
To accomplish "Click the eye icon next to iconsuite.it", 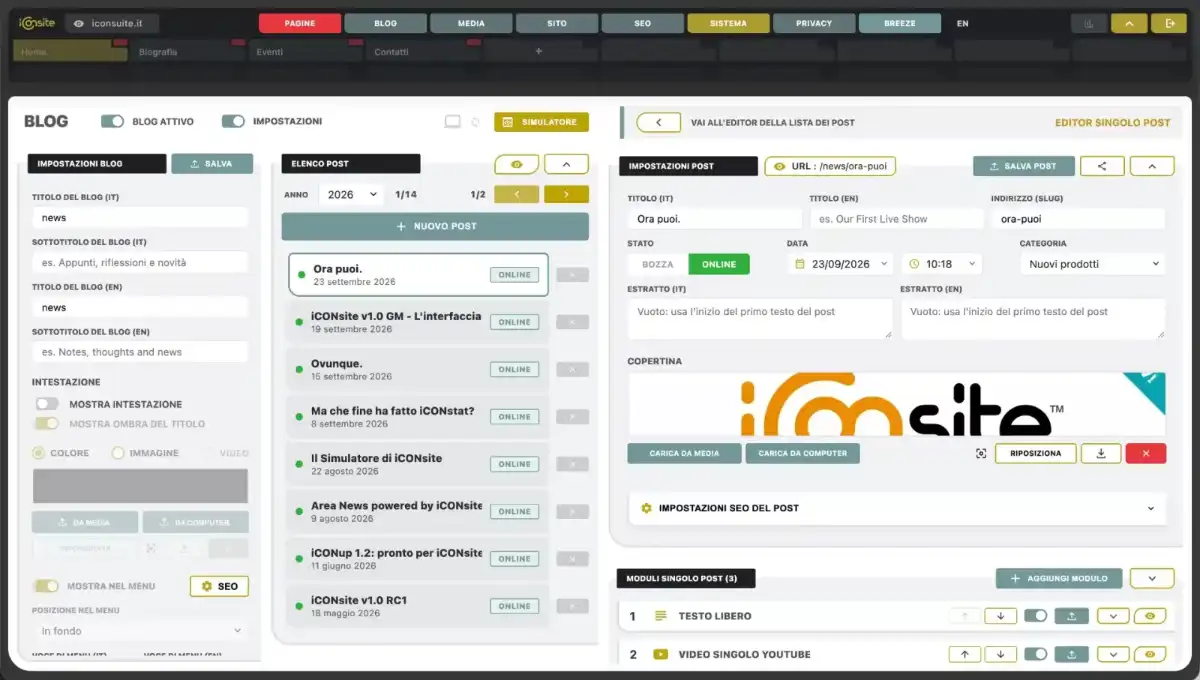I will pos(79,23).
